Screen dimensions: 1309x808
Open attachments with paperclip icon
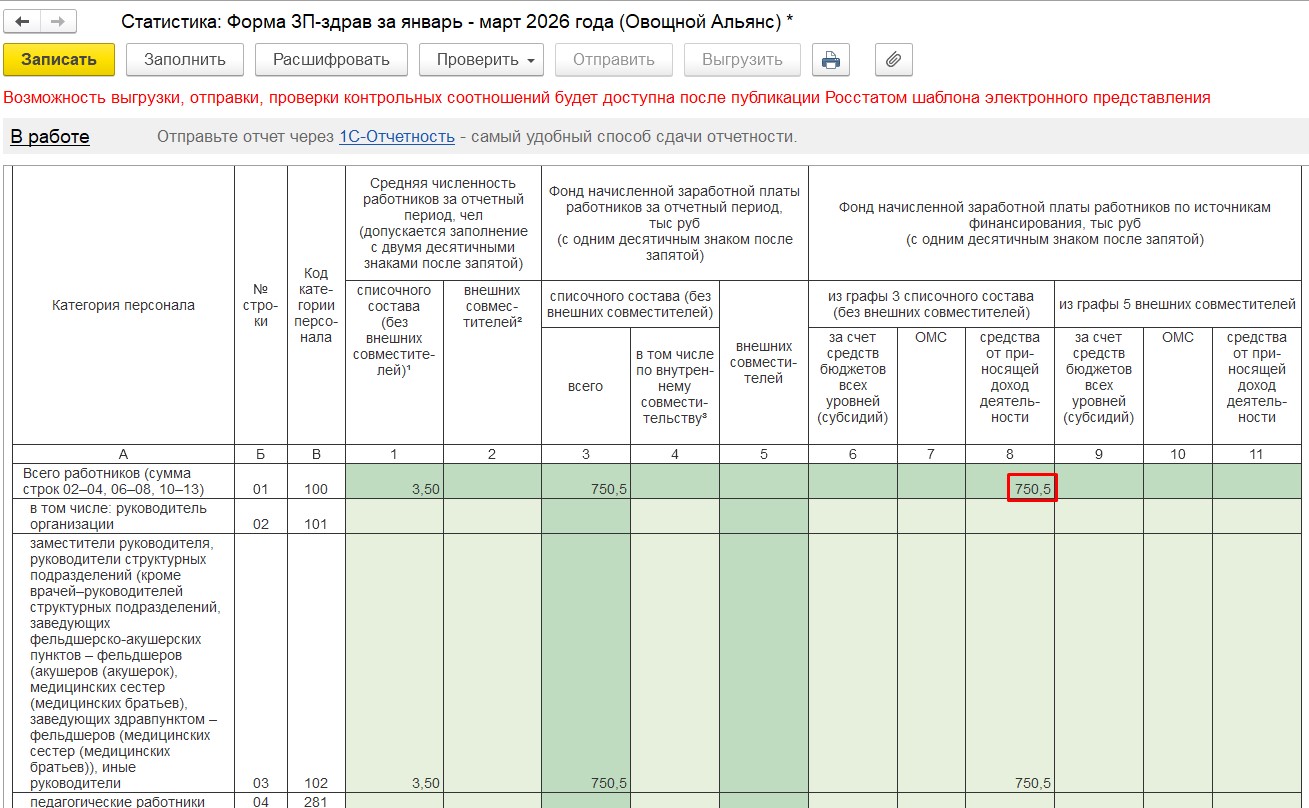[893, 60]
